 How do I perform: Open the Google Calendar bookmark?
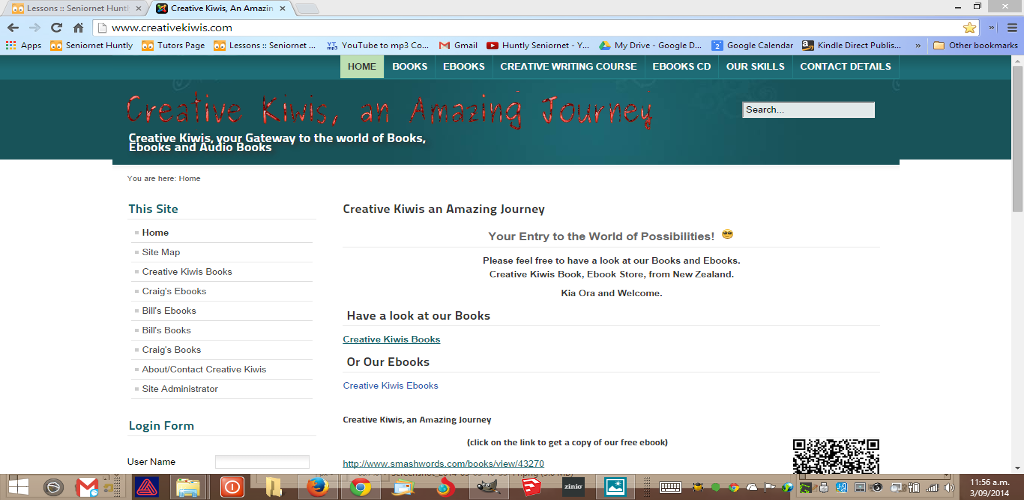tap(752, 46)
